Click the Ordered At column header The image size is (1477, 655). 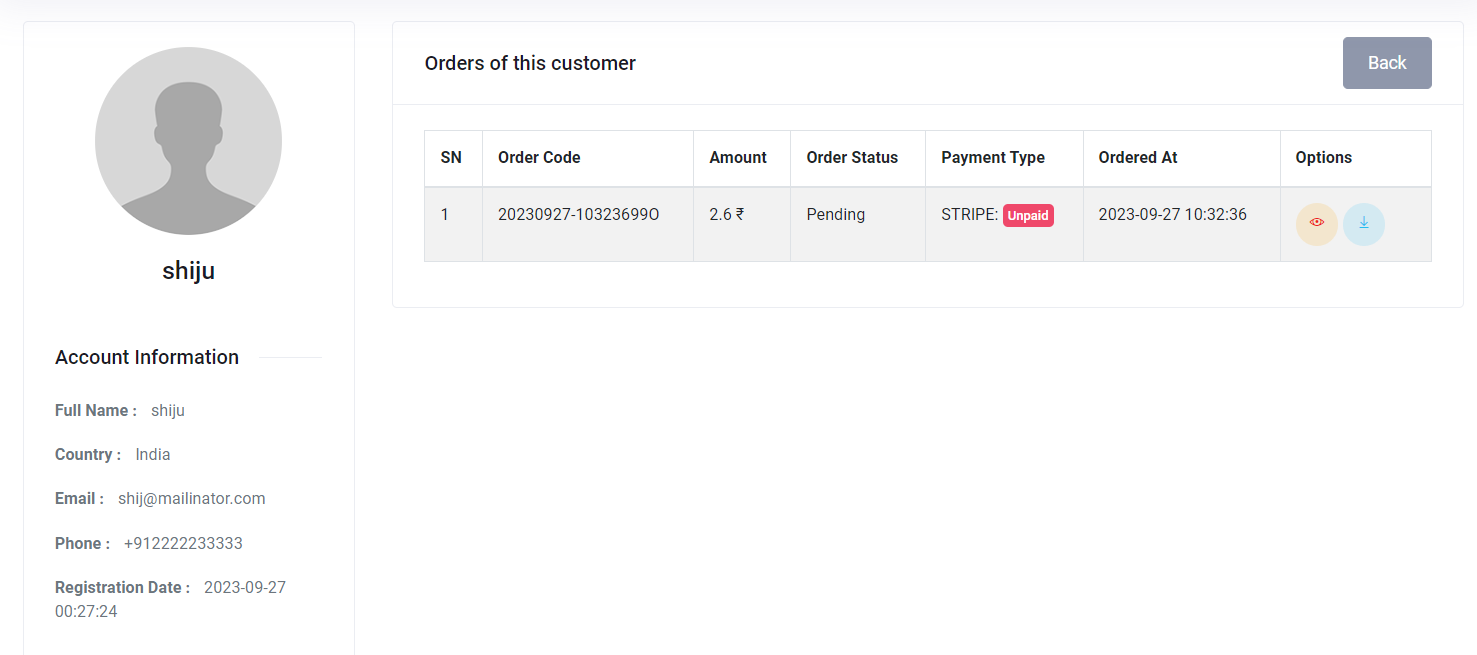[x=1138, y=158]
